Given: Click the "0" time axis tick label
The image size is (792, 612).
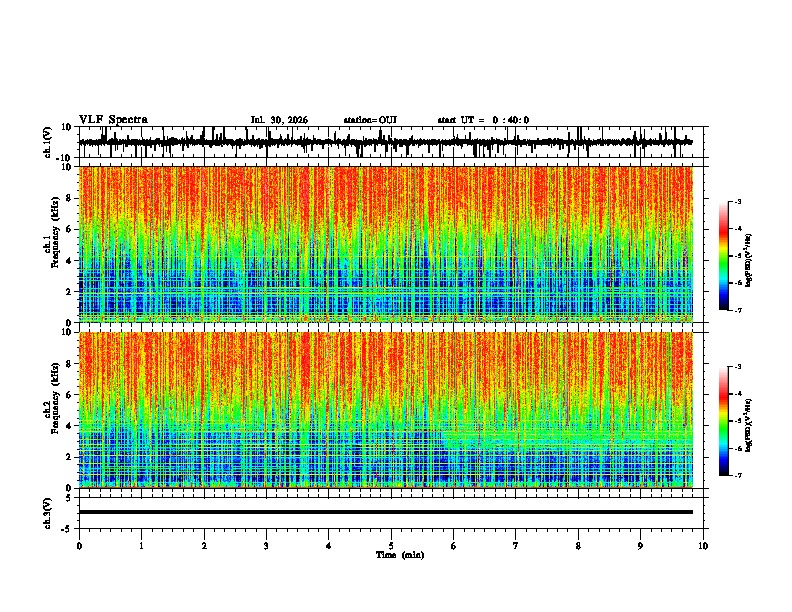Looking at the screenshot, I should pos(79,546).
